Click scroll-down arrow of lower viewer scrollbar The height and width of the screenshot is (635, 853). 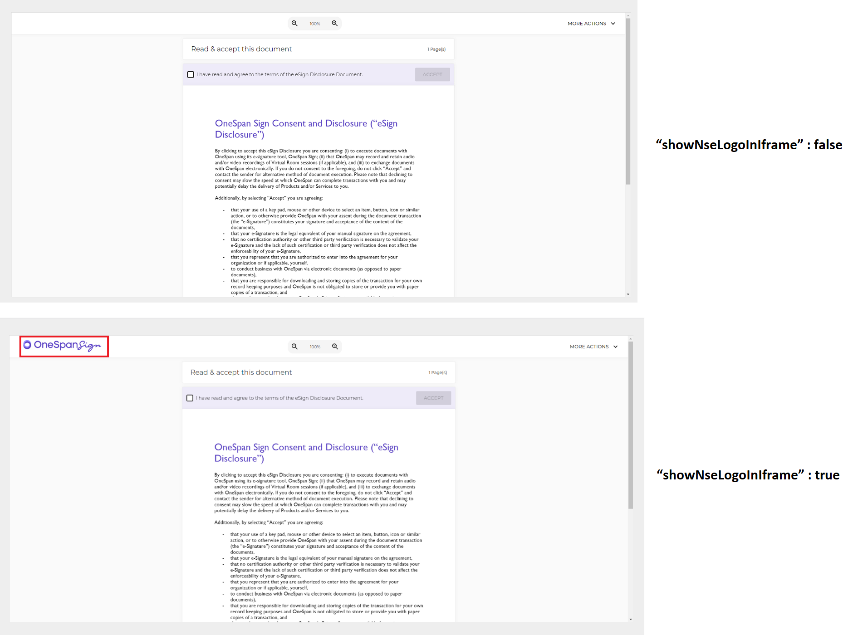tap(631, 619)
